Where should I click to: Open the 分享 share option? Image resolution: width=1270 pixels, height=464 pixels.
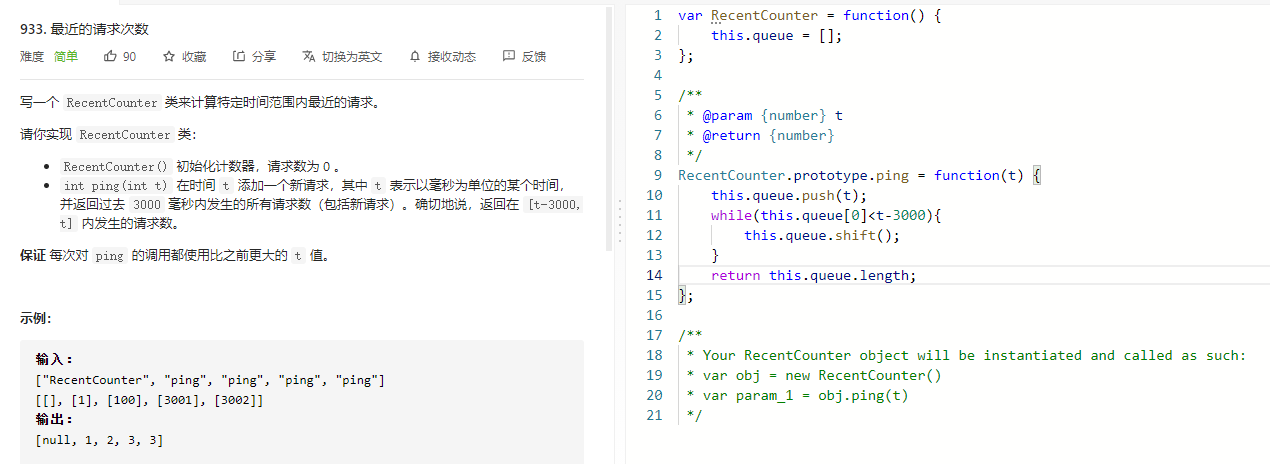(254, 57)
